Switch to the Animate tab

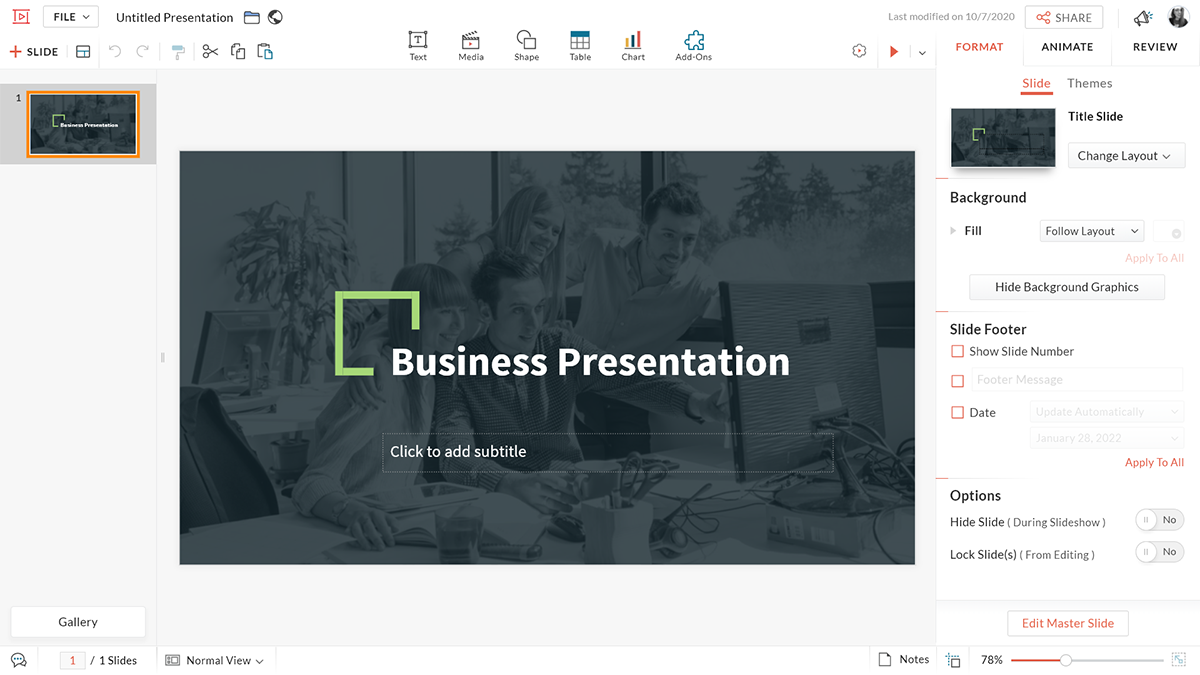tap(1066, 46)
